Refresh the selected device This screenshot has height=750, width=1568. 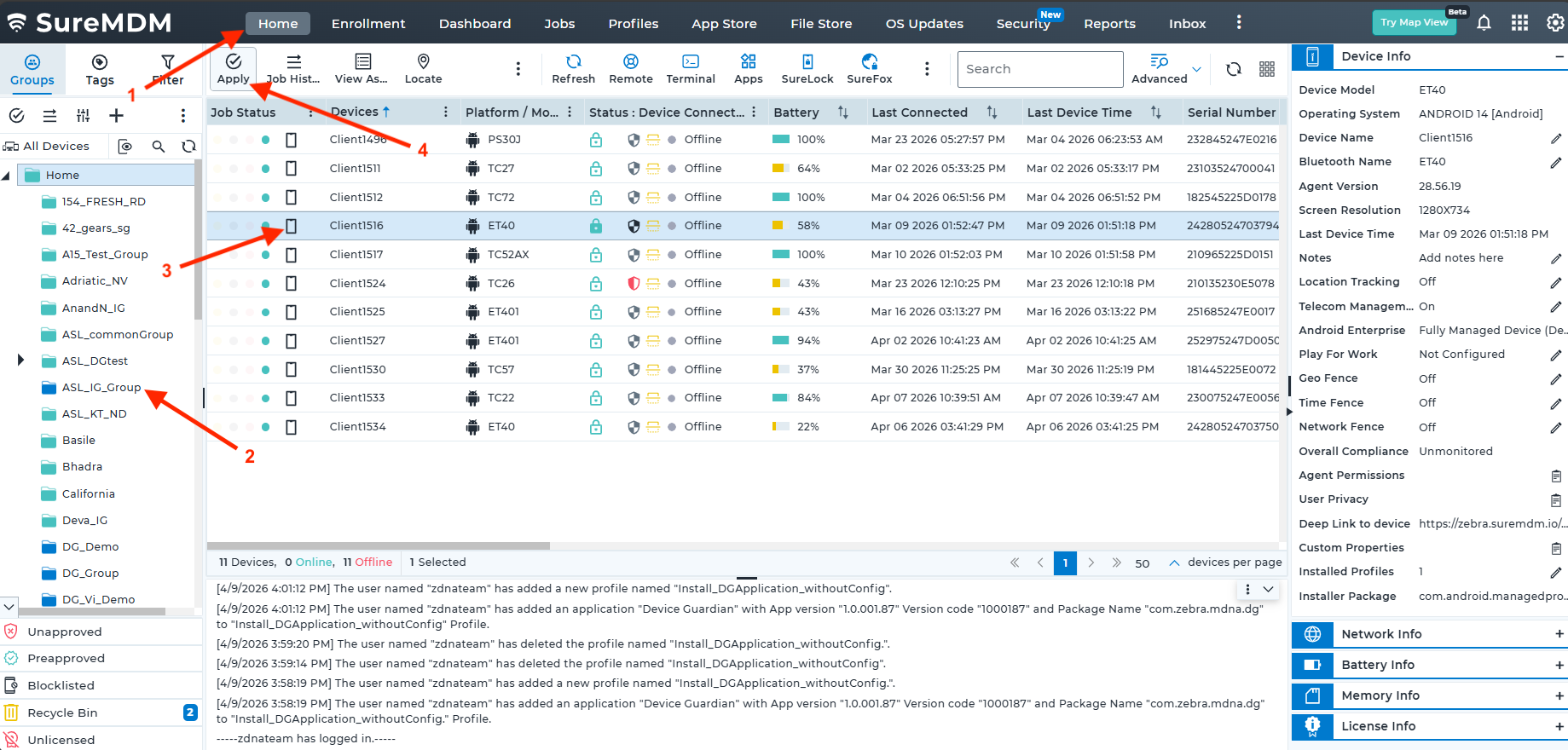(x=573, y=68)
